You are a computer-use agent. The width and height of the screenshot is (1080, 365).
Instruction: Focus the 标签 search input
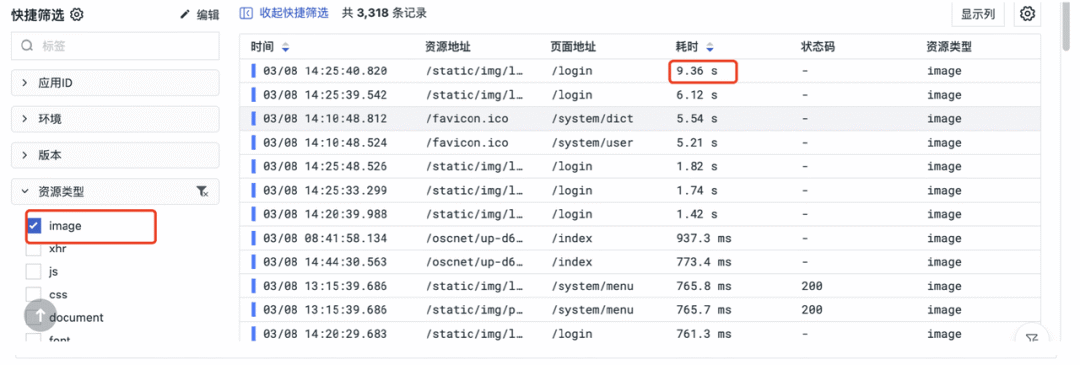click(116, 46)
